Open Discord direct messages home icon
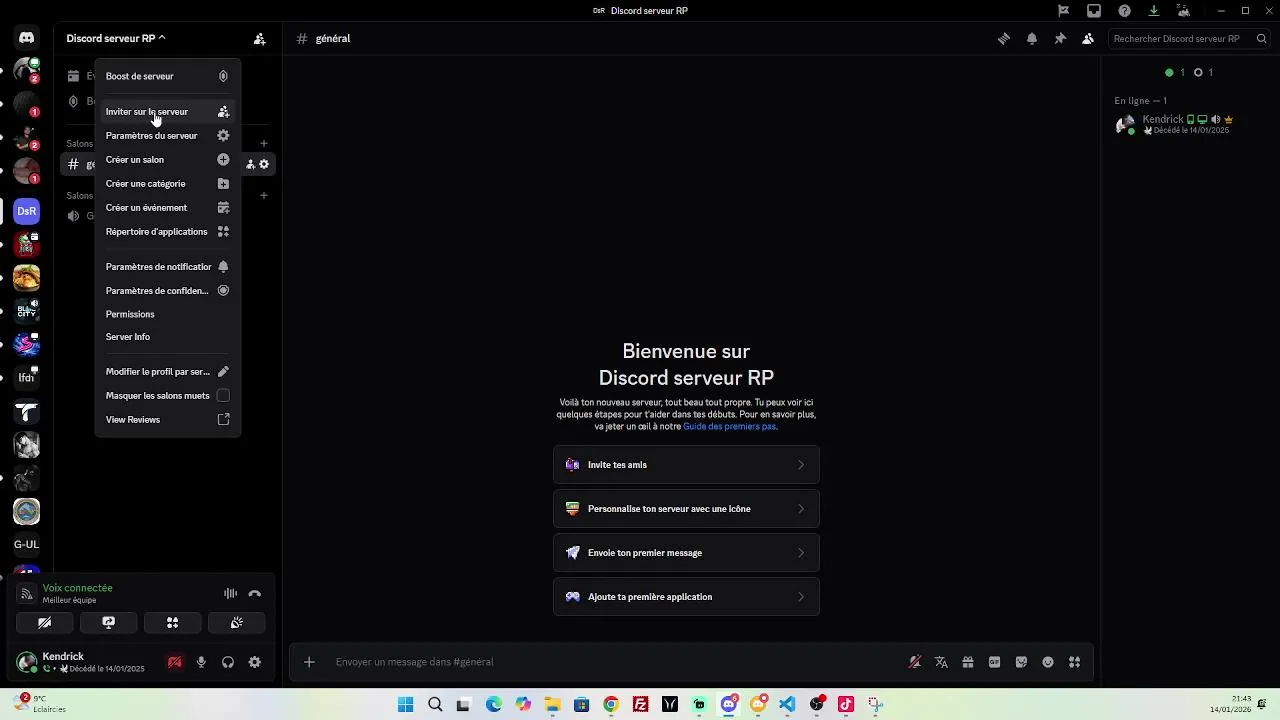This screenshot has height=720, width=1280. pyautogui.click(x=27, y=38)
